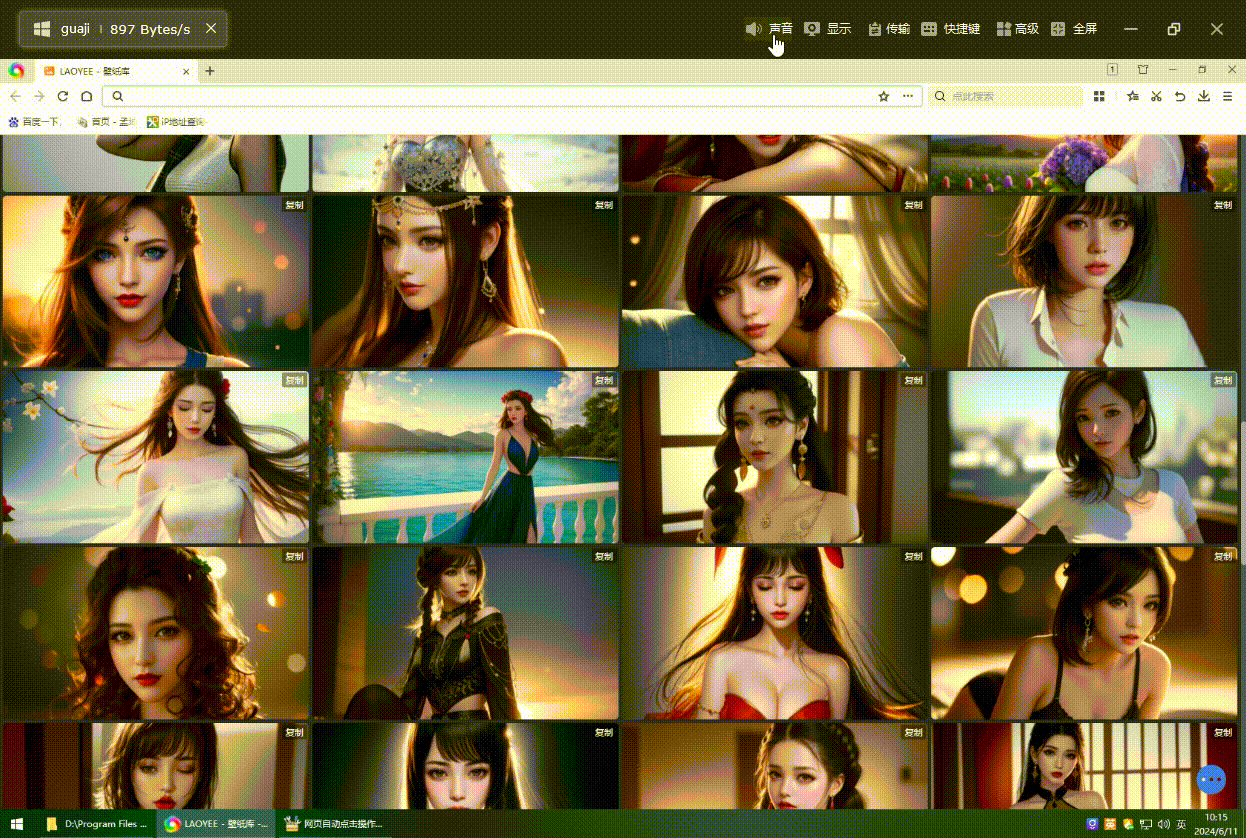Open the three-dot more menu in address bar
Image resolution: width=1246 pixels, height=838 pixels.
tap(908, 96)
